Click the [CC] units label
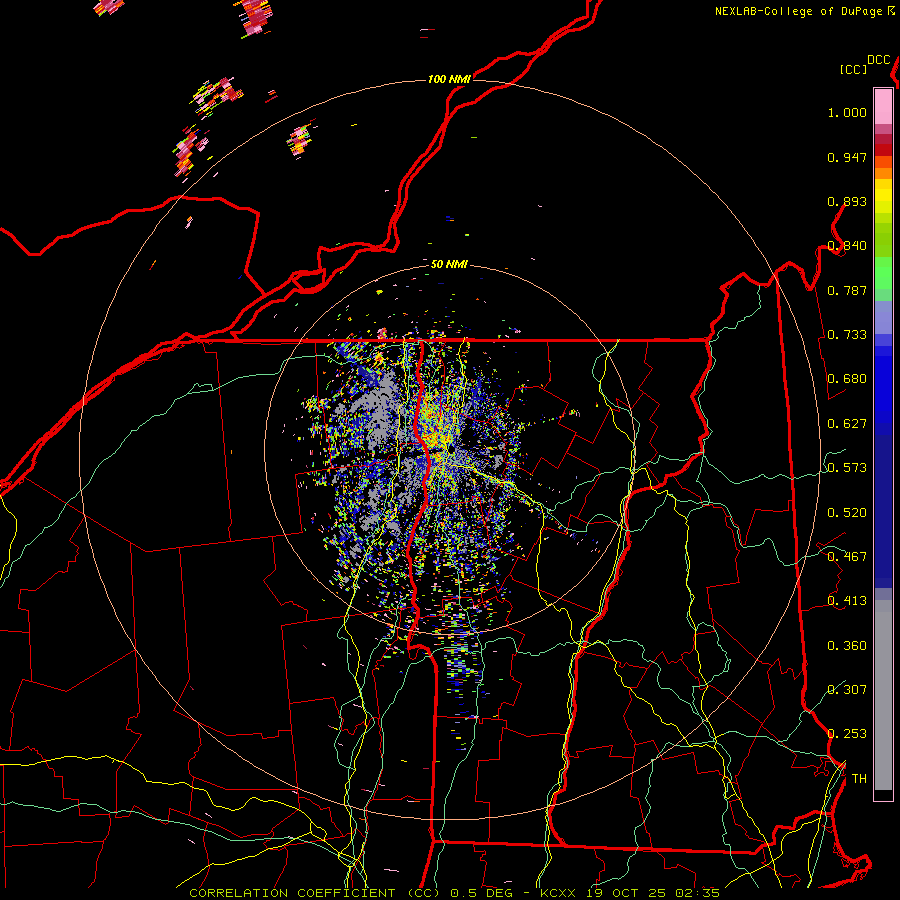Screen dimensions: 900x900 tap(853, 69)
